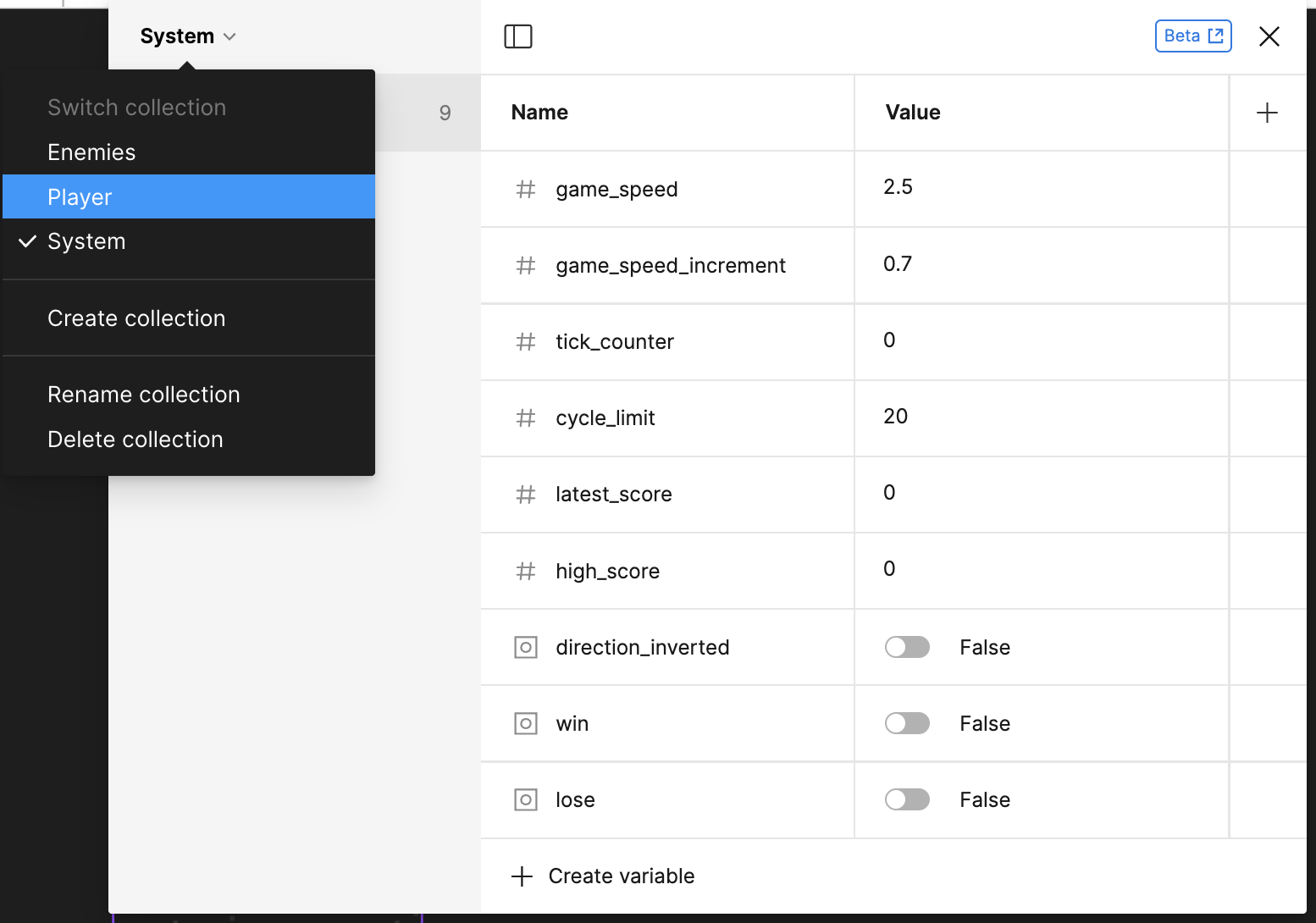Switch to the Player collection

click(x=189, y=196)
